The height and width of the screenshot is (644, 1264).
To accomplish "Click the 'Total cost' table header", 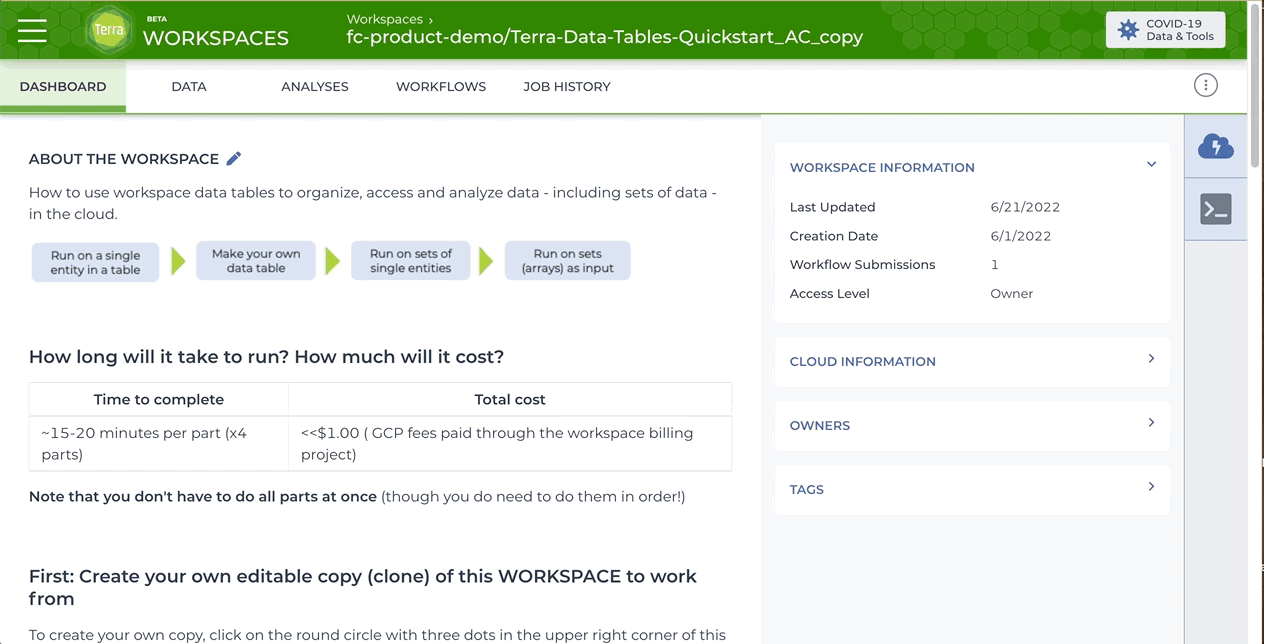I will click(x=510, y=399).
